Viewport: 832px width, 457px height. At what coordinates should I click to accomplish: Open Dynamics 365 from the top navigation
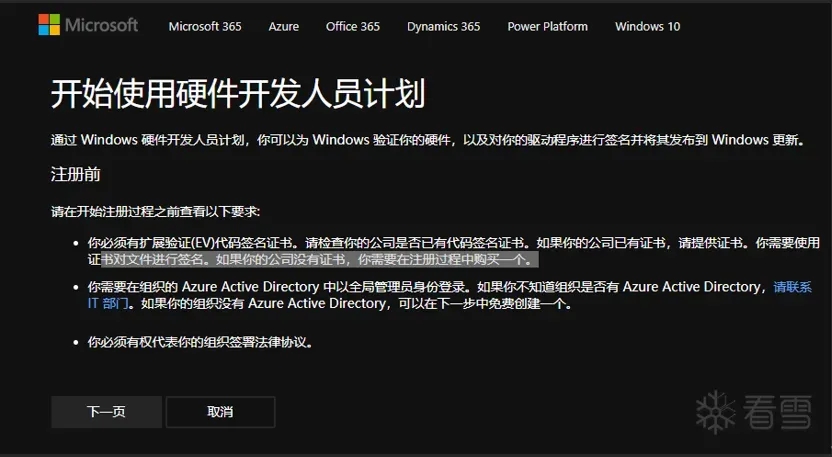443,27
